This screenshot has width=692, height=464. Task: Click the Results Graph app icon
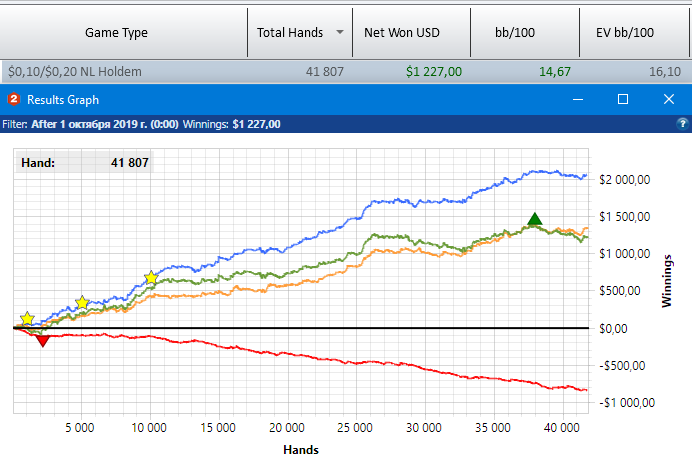[14, 99]
